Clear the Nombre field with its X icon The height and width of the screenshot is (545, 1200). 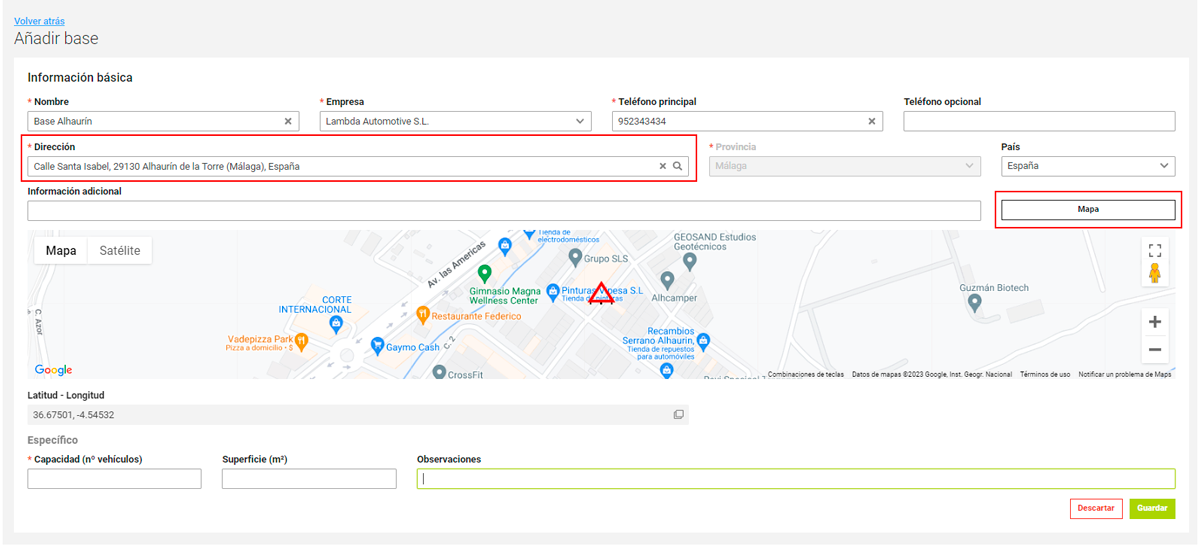point(288,121)
